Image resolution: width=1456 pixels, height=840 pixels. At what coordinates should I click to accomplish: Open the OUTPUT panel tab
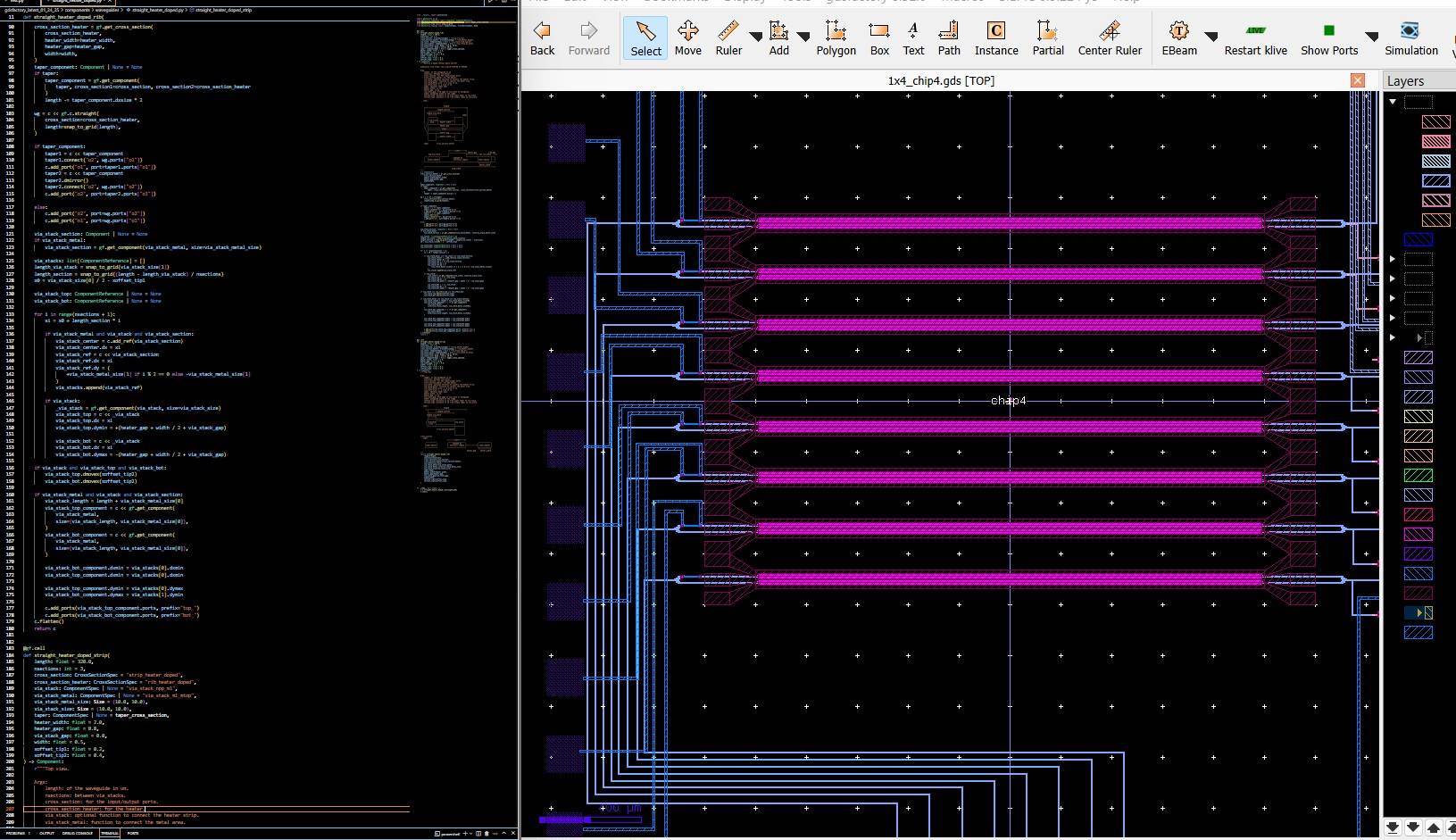(46, 833)
